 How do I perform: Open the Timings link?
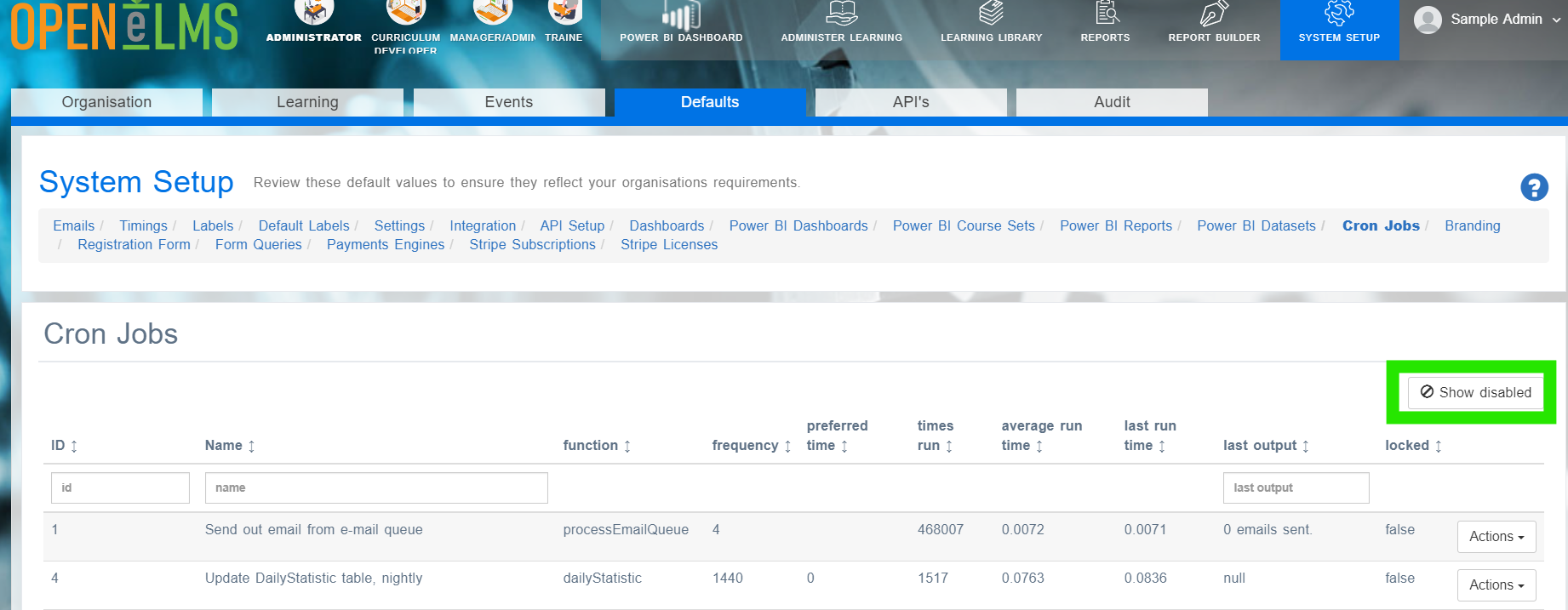point(143,225)
